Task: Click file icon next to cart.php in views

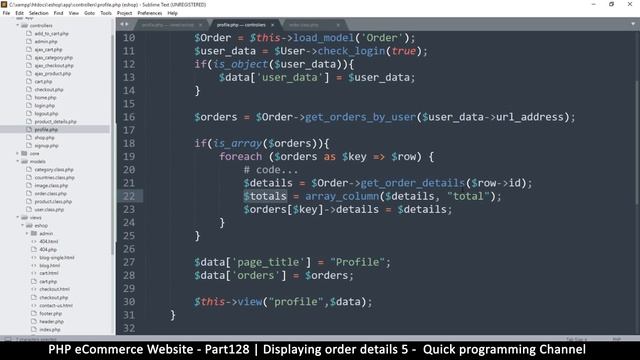Action: (x=34, y=281)
